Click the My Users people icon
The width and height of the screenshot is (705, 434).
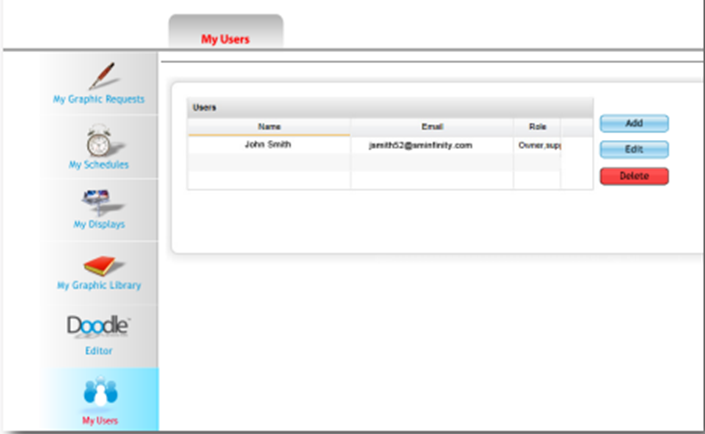[99, 393]
